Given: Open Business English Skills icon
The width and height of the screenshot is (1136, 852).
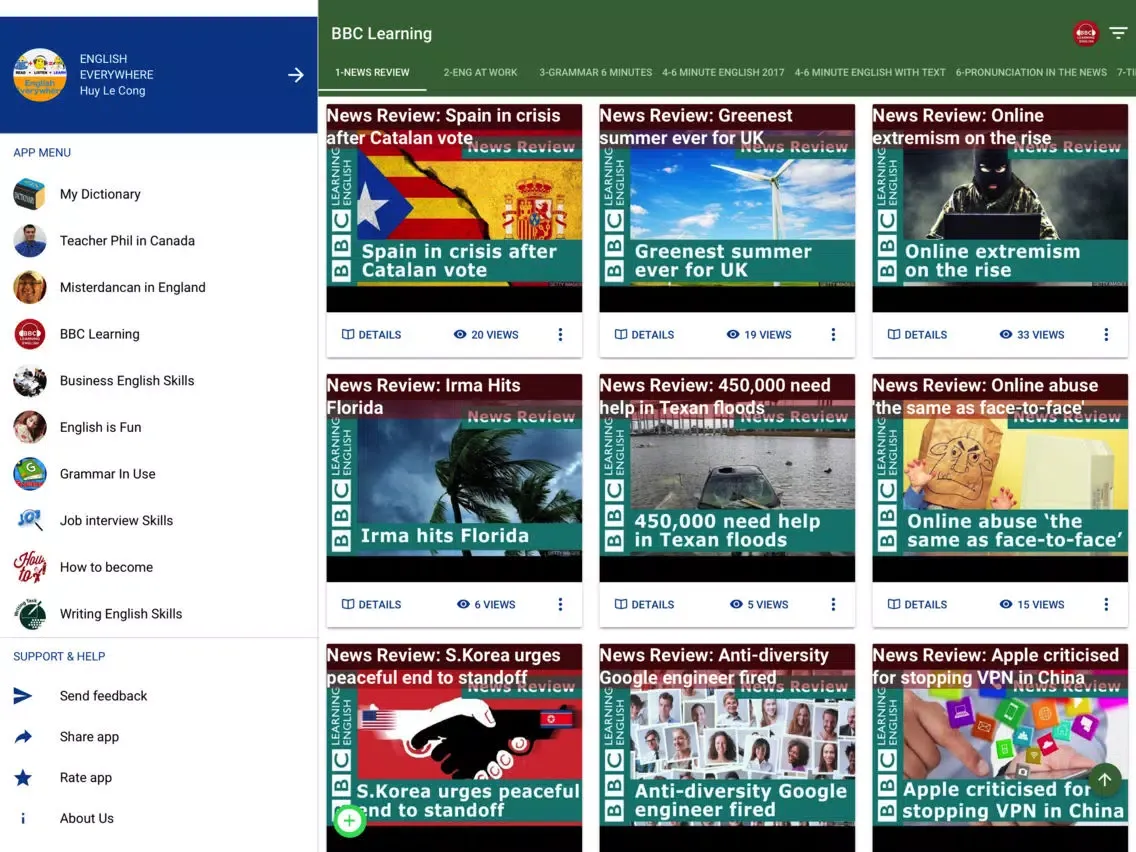Looking at the screenshot, I should pos(30,380).
